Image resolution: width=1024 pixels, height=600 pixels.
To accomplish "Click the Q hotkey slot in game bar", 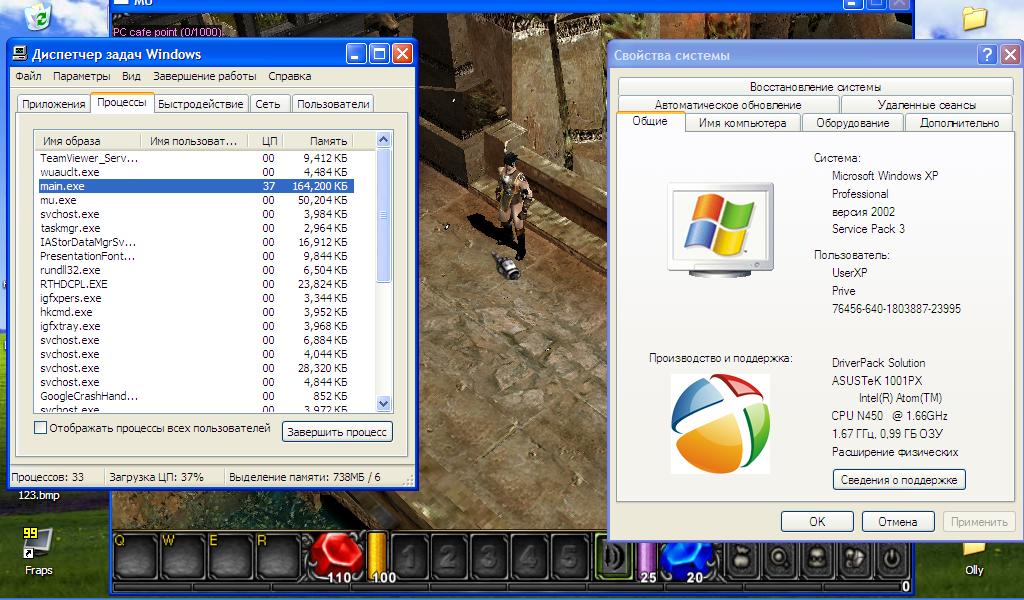I will 136,557.
